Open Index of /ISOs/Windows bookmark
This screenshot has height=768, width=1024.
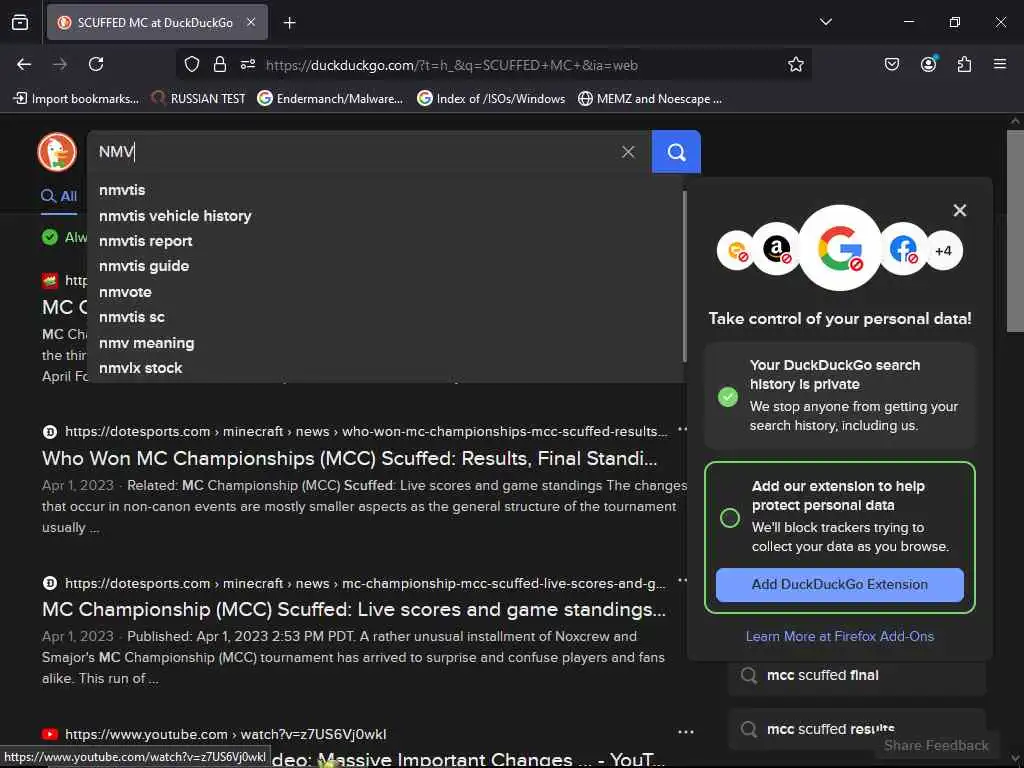[491, 99]
